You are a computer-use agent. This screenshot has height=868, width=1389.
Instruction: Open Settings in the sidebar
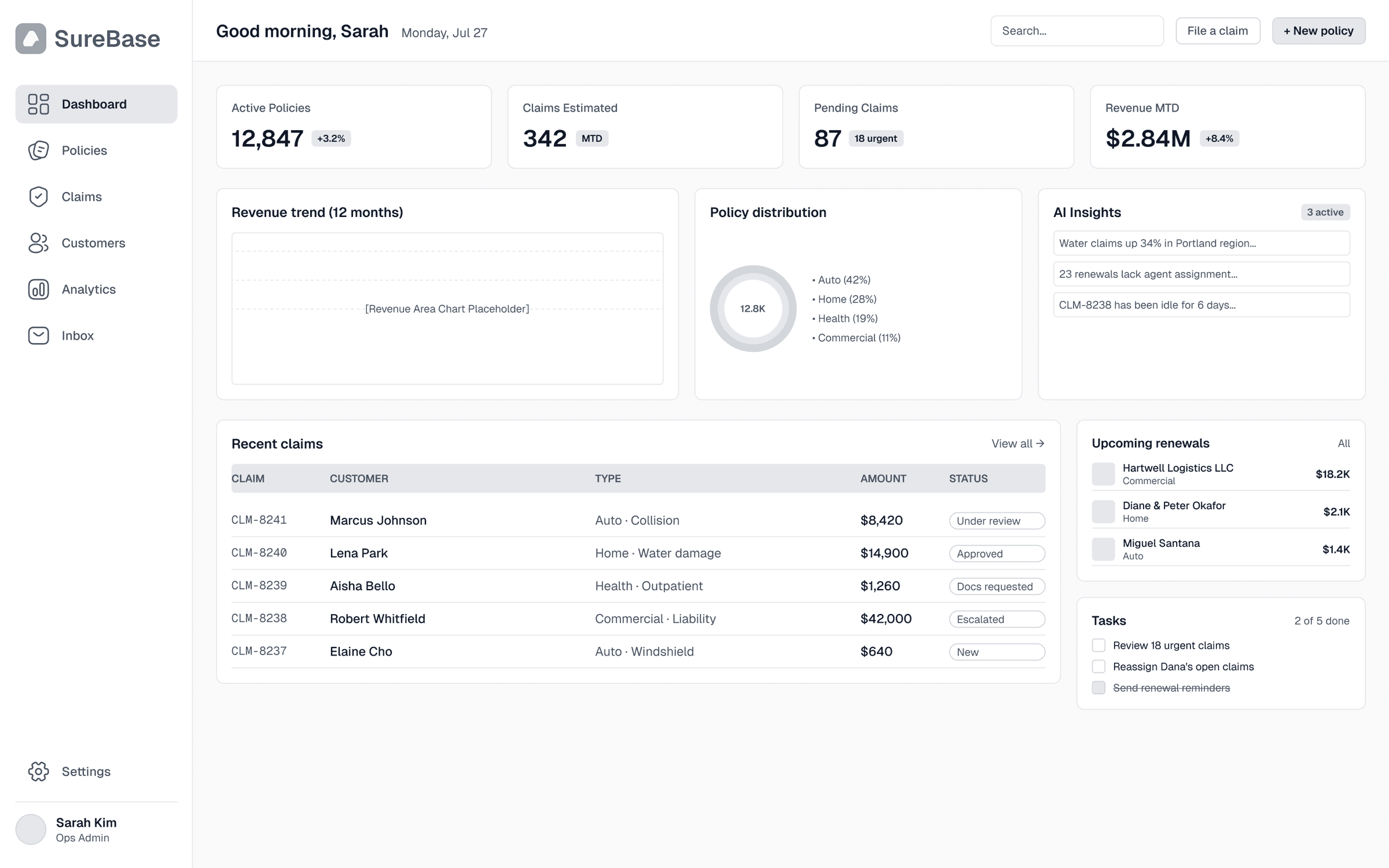[96, 771]
